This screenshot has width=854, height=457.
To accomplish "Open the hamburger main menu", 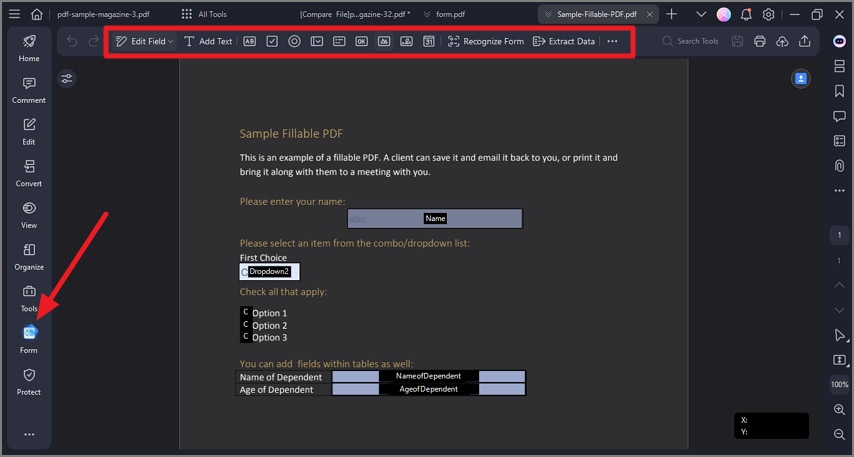I will coord(15,14).
